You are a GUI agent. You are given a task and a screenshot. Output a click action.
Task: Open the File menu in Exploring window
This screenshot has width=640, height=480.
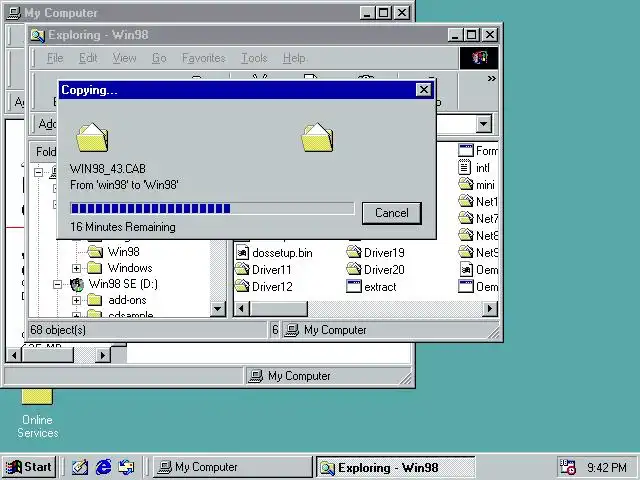click(55, 58)
